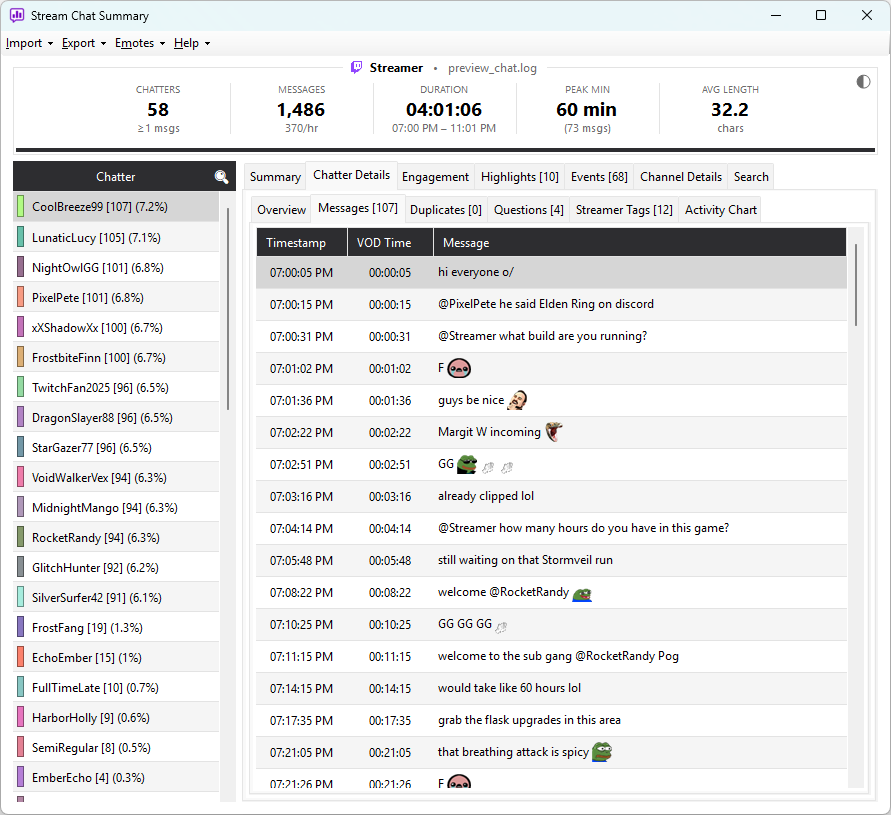The width and height of the screenshot is (891, 815).
Task: Click PixelPete's orange color swatch
Action: tap(20, 297)
